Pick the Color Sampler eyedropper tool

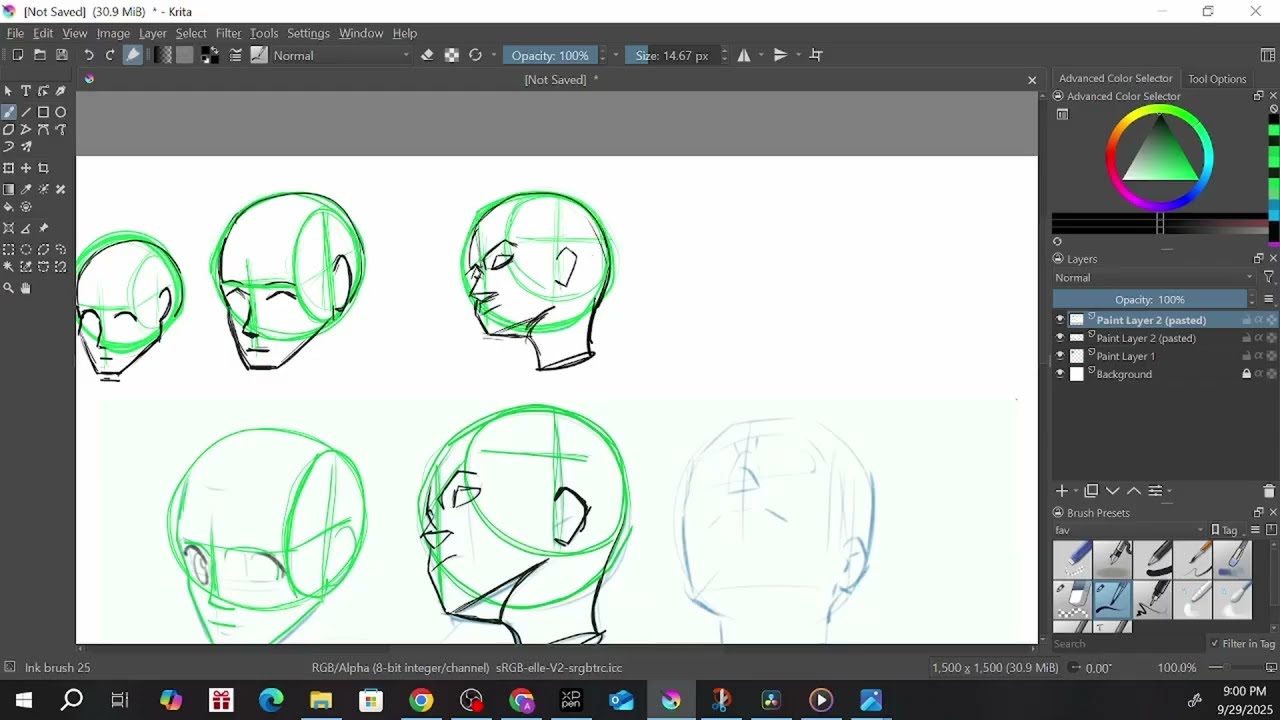coord(26,189)
